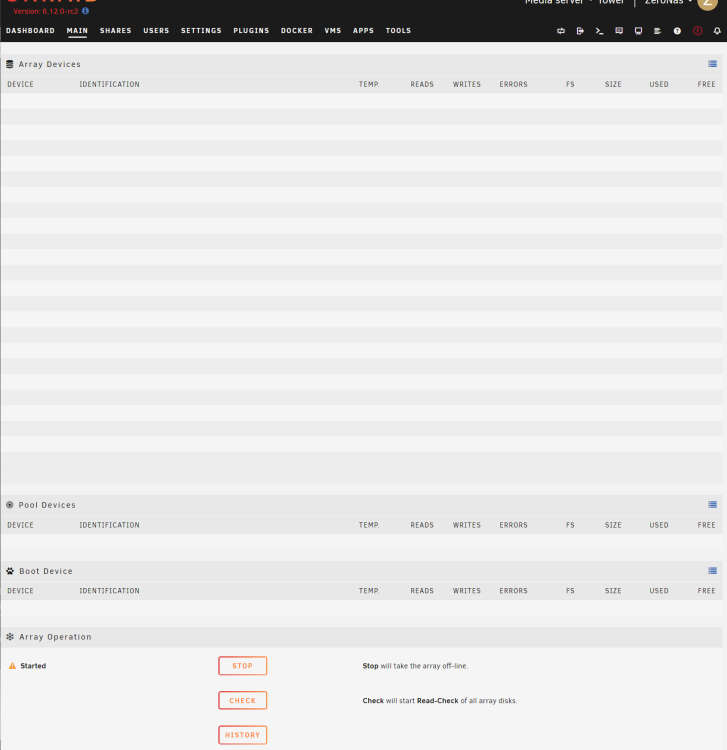
Task: Open the system info monitor icon
Action: tap(638, 31)
